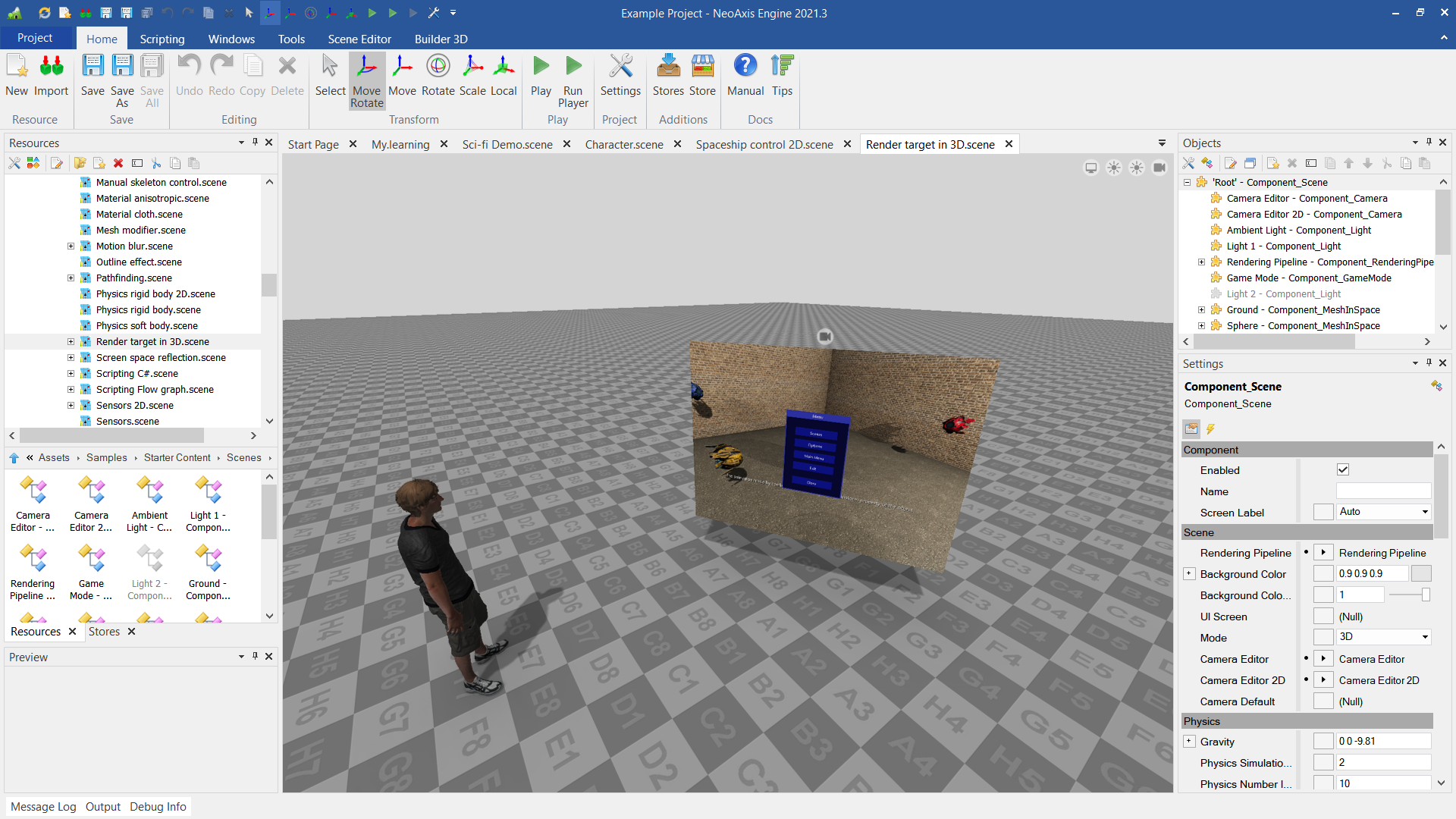Click the checkbox next to UI Screen
Viewport: 1456px width, 819px height.
pyautogui.click(x=1323, y=617)
